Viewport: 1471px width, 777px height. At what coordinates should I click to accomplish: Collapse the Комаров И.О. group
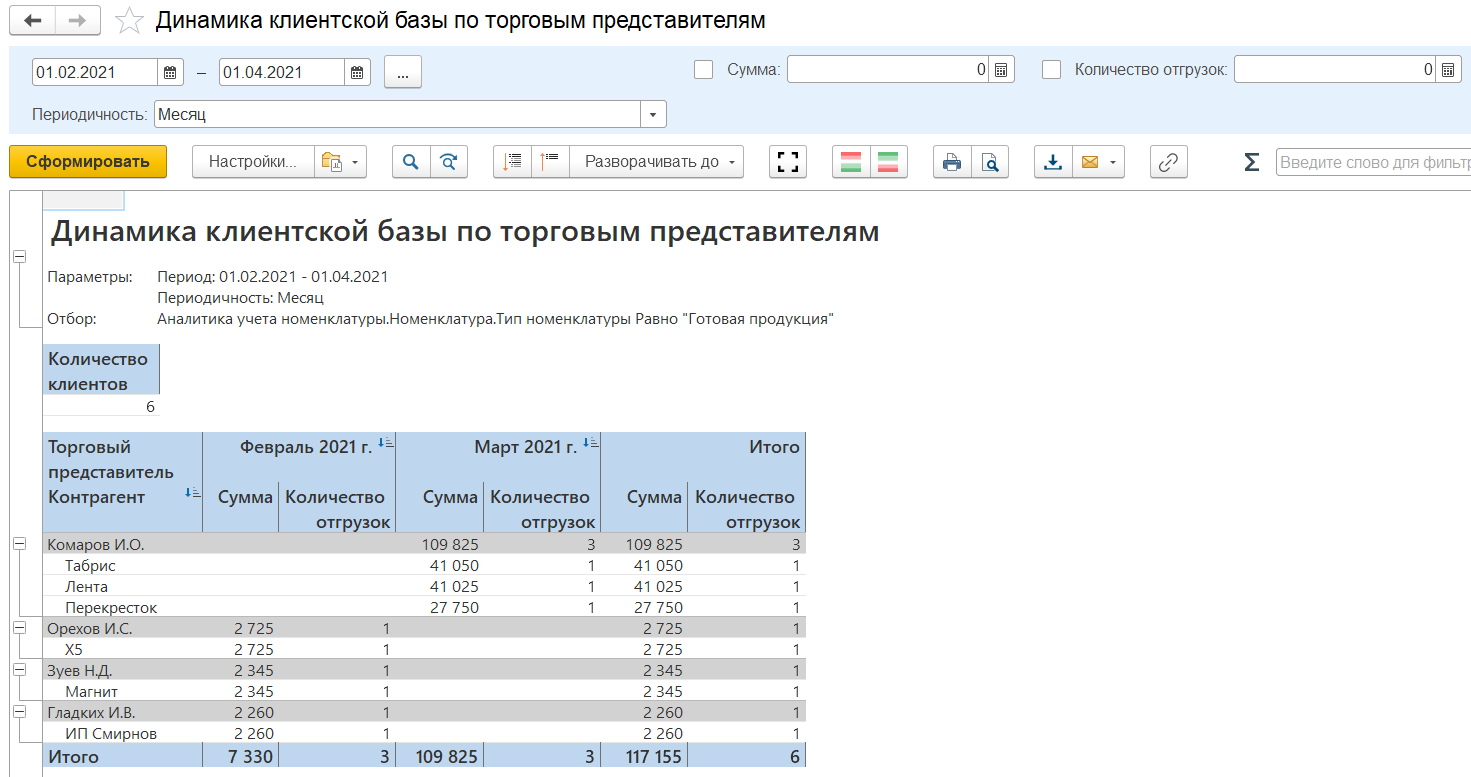click(x=19, y=544)
